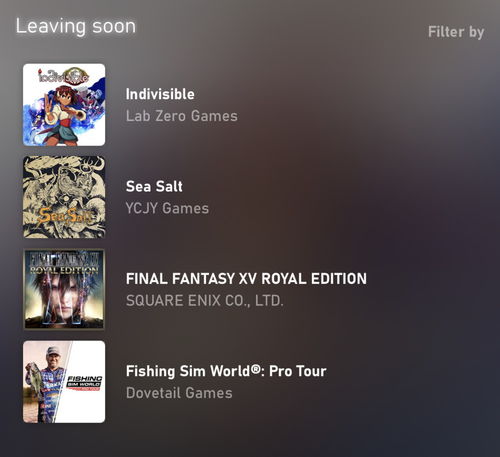Open the Fishing Sim World cover art
500x457 pixels.
64,382
